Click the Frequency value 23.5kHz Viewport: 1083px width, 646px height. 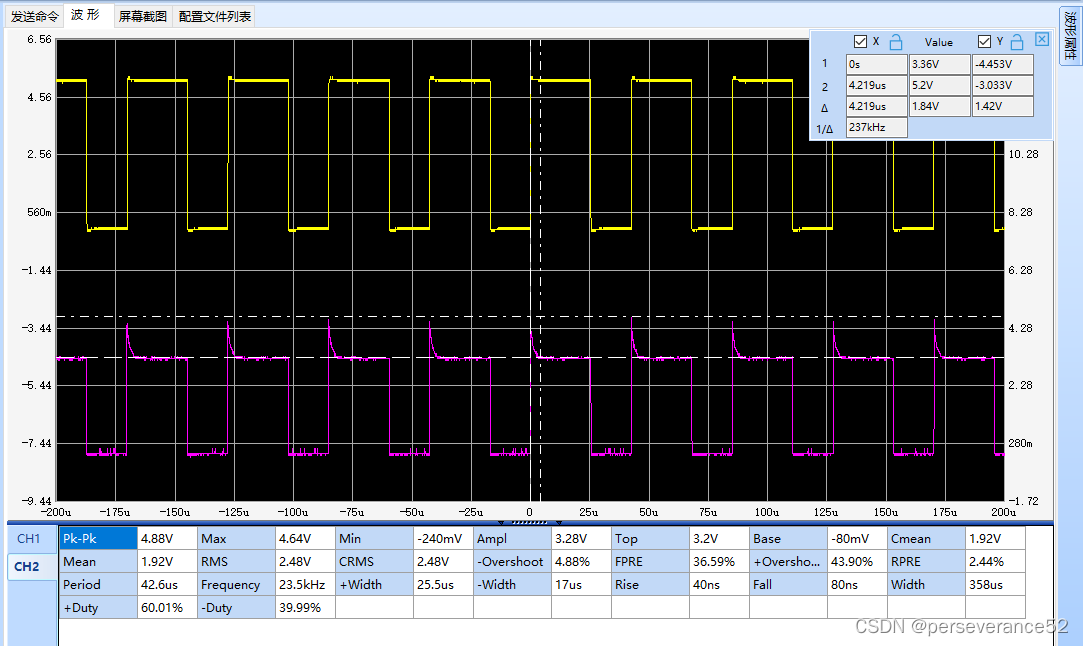click(305, 585)
